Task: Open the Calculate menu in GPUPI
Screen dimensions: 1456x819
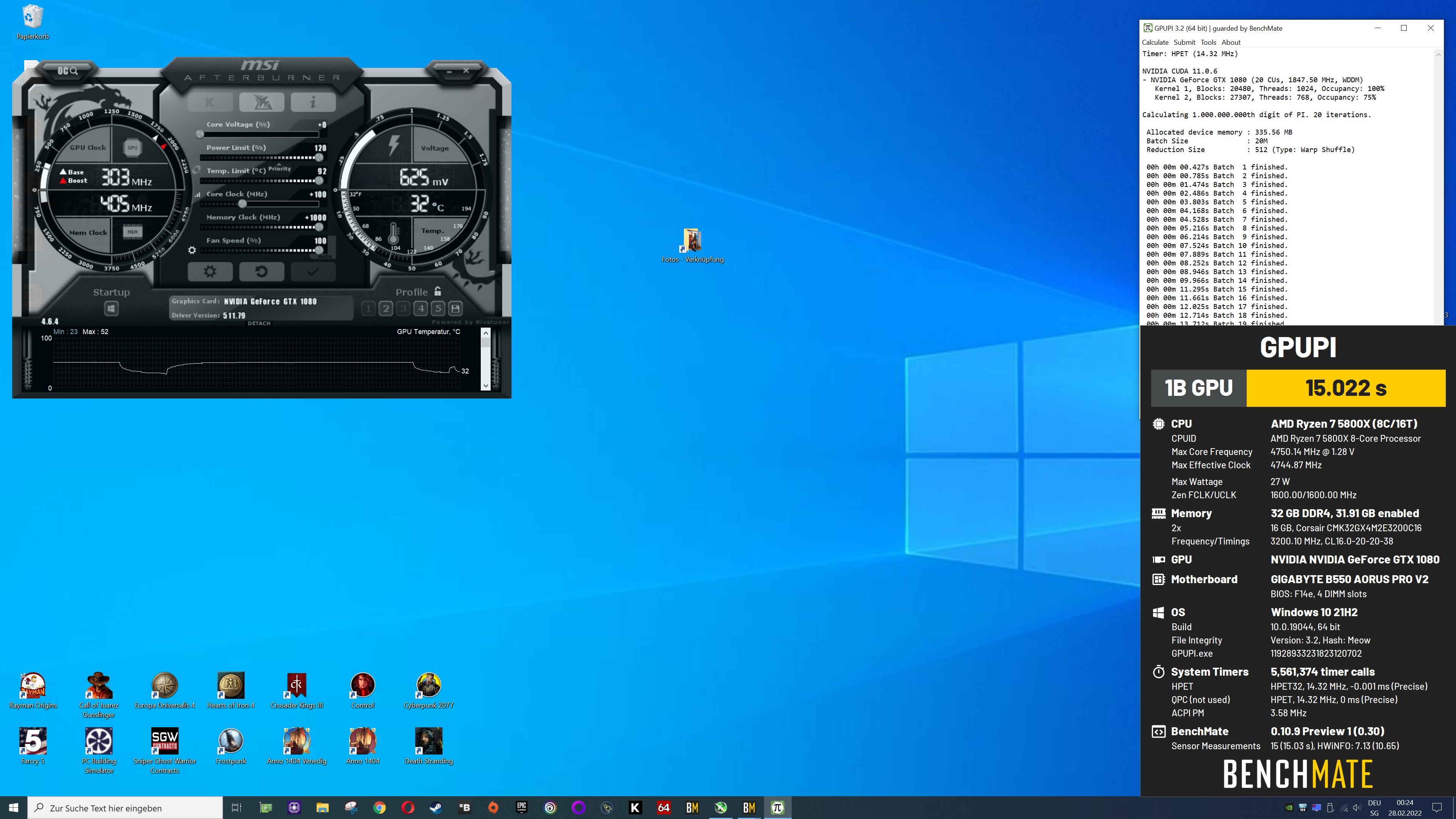Action: click(x=1155, y=42)
